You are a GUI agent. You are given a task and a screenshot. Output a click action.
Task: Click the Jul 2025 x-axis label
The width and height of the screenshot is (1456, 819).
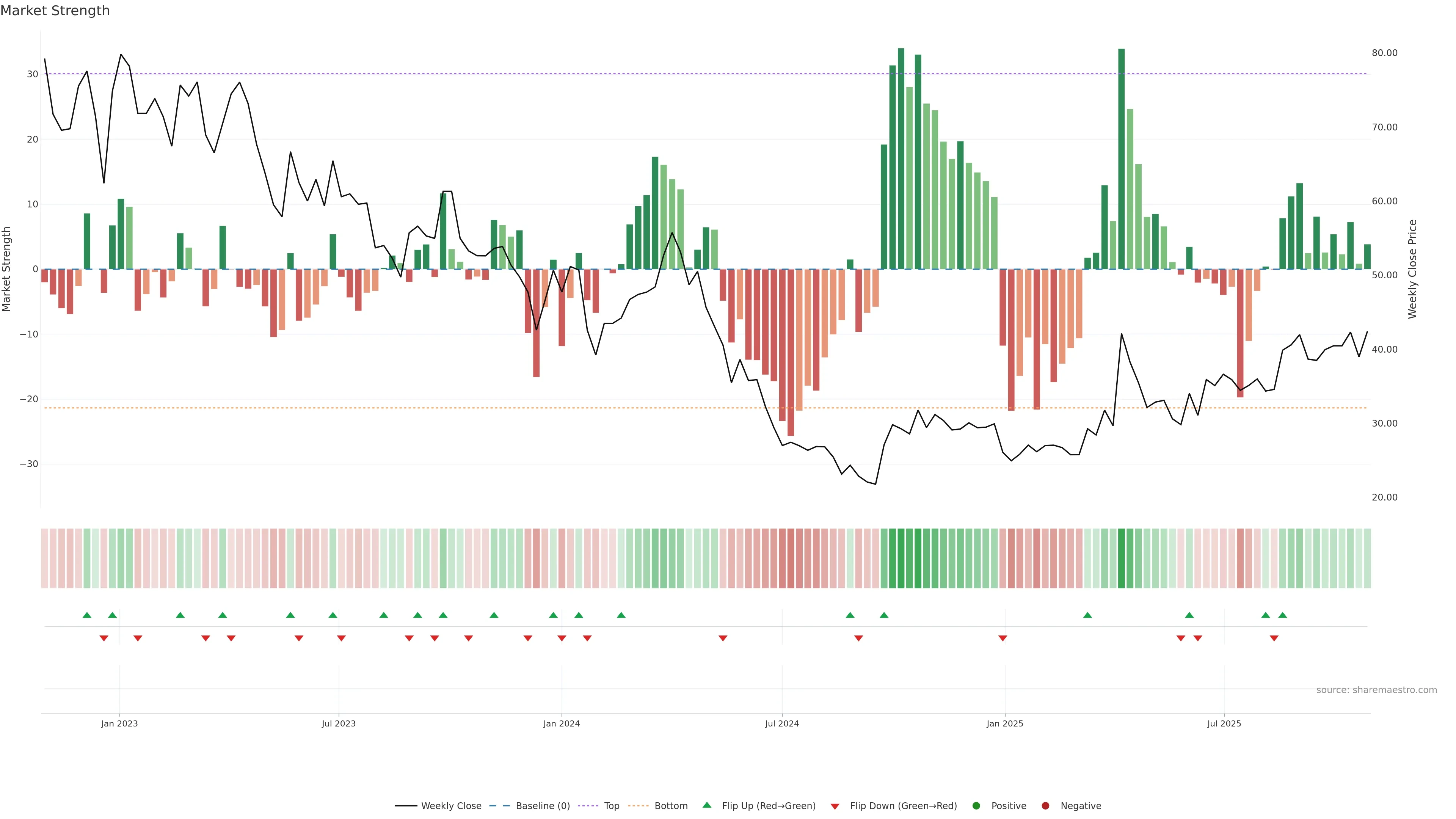click(1224, 723)
